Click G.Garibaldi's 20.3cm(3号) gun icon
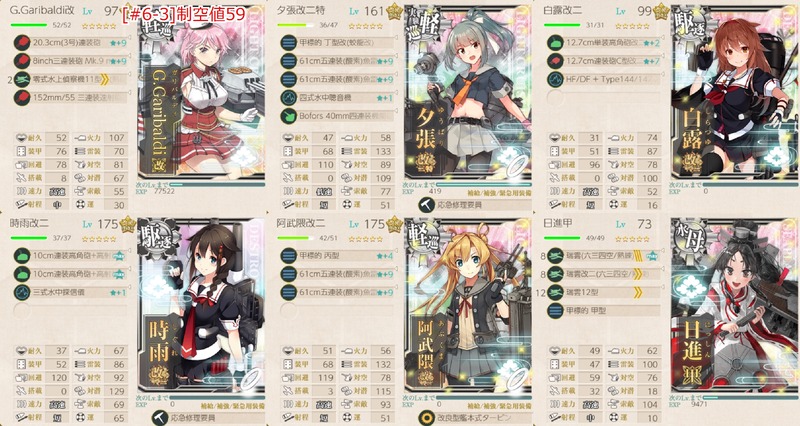 (x=22, y=42)
